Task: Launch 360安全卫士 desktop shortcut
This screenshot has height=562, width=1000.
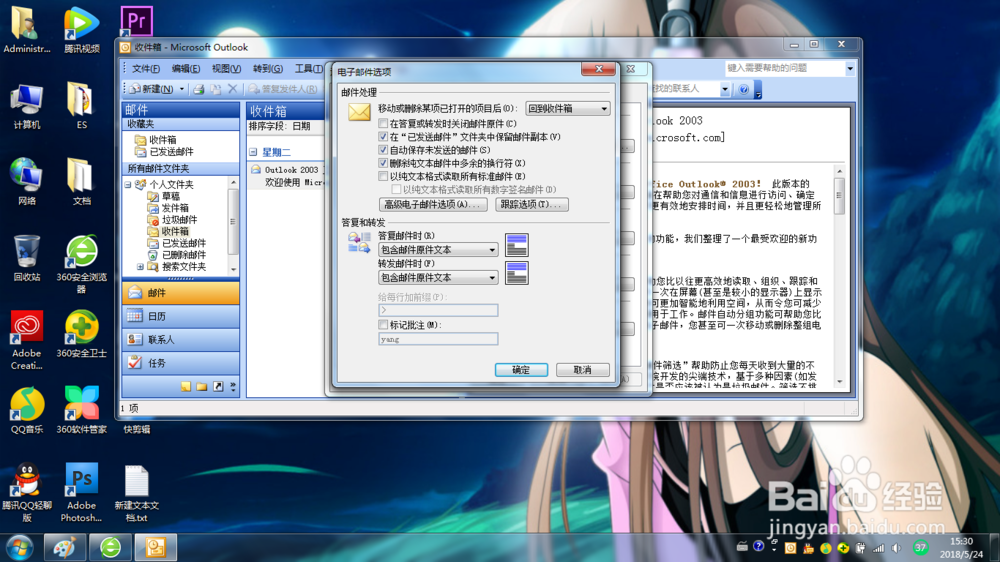Action: 82,334
